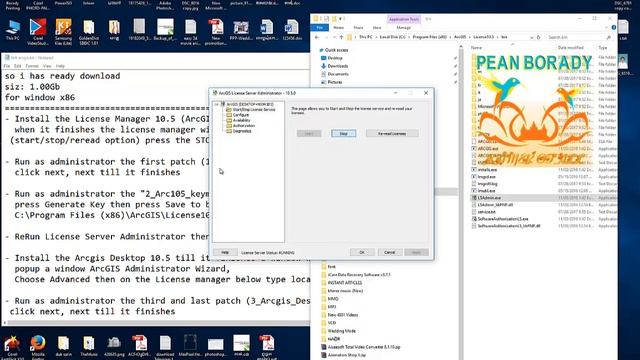This screenshot has height=360, width=640.
Task: Open the Samsung Kies (Lite) desktop icon
Action: click(63, 31)
